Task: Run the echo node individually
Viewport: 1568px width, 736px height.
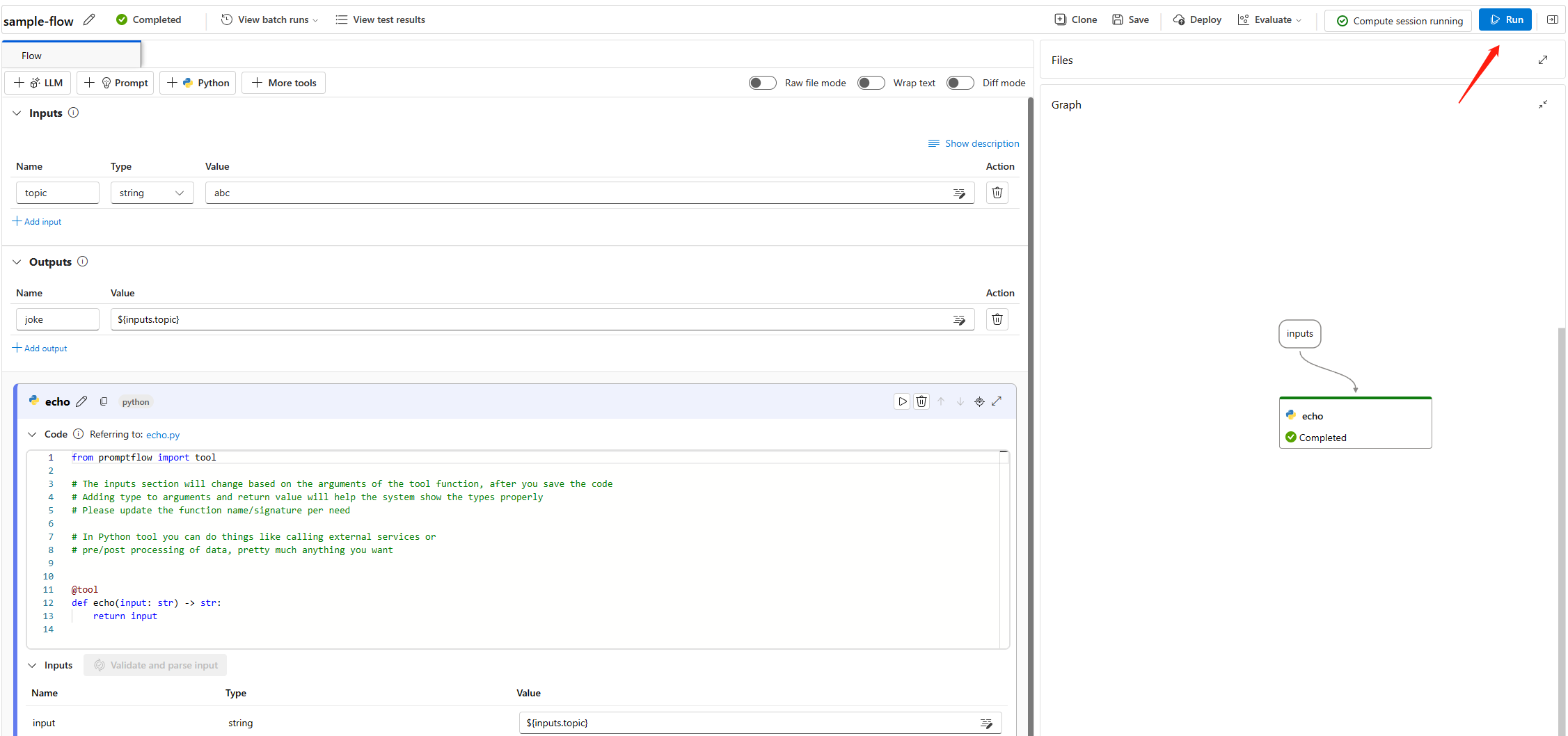Action: coord(902,401)
